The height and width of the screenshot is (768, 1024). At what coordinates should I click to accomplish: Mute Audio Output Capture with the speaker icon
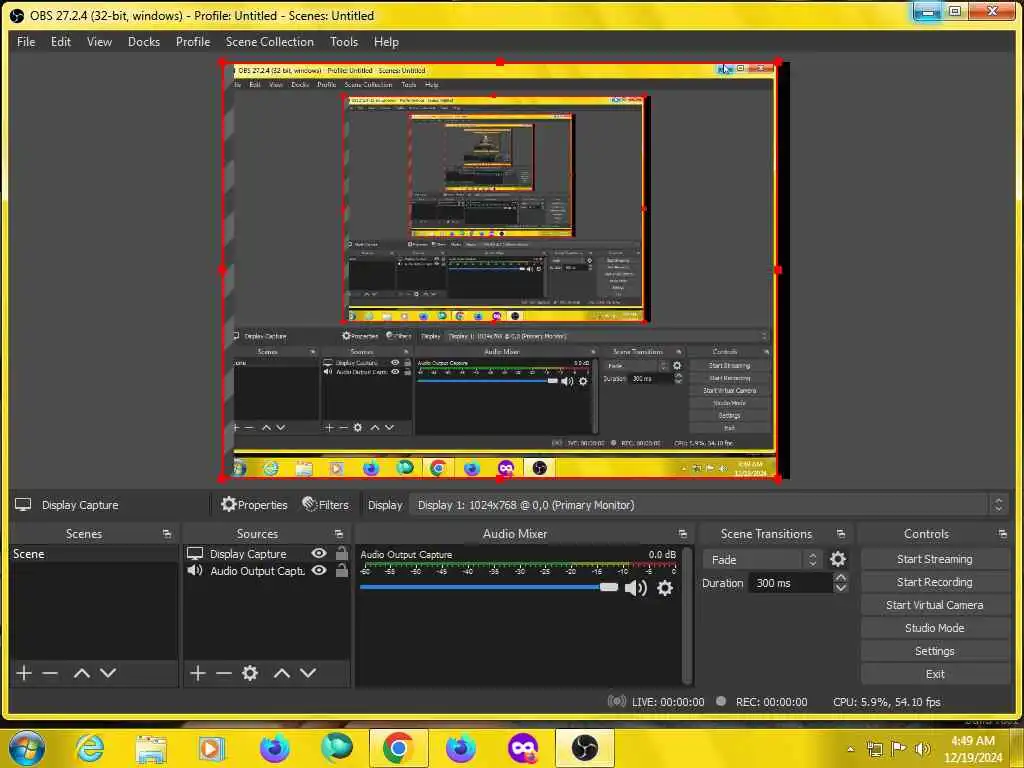pos(635,588)
